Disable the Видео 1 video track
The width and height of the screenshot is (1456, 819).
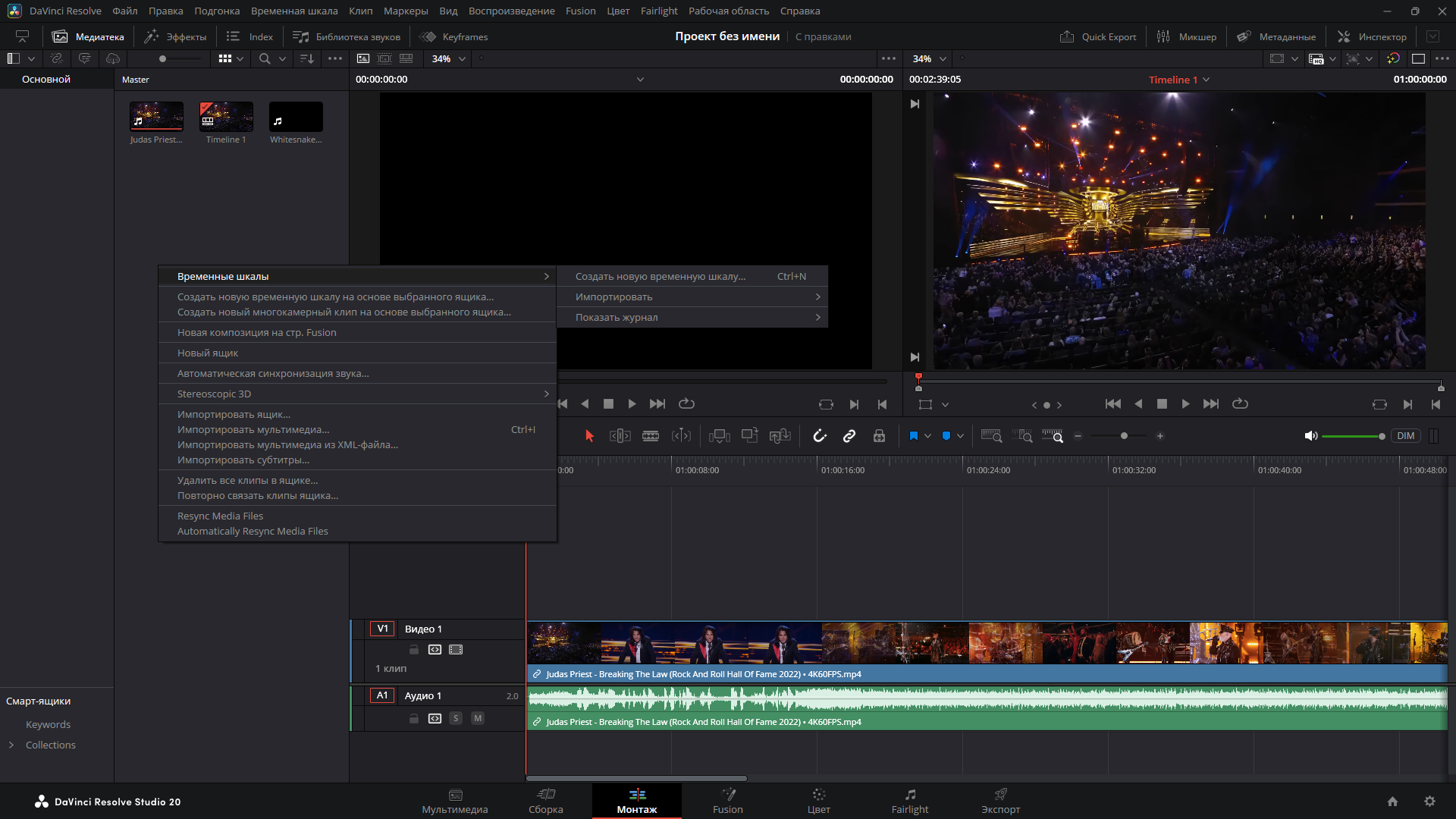tap(456, 650)
